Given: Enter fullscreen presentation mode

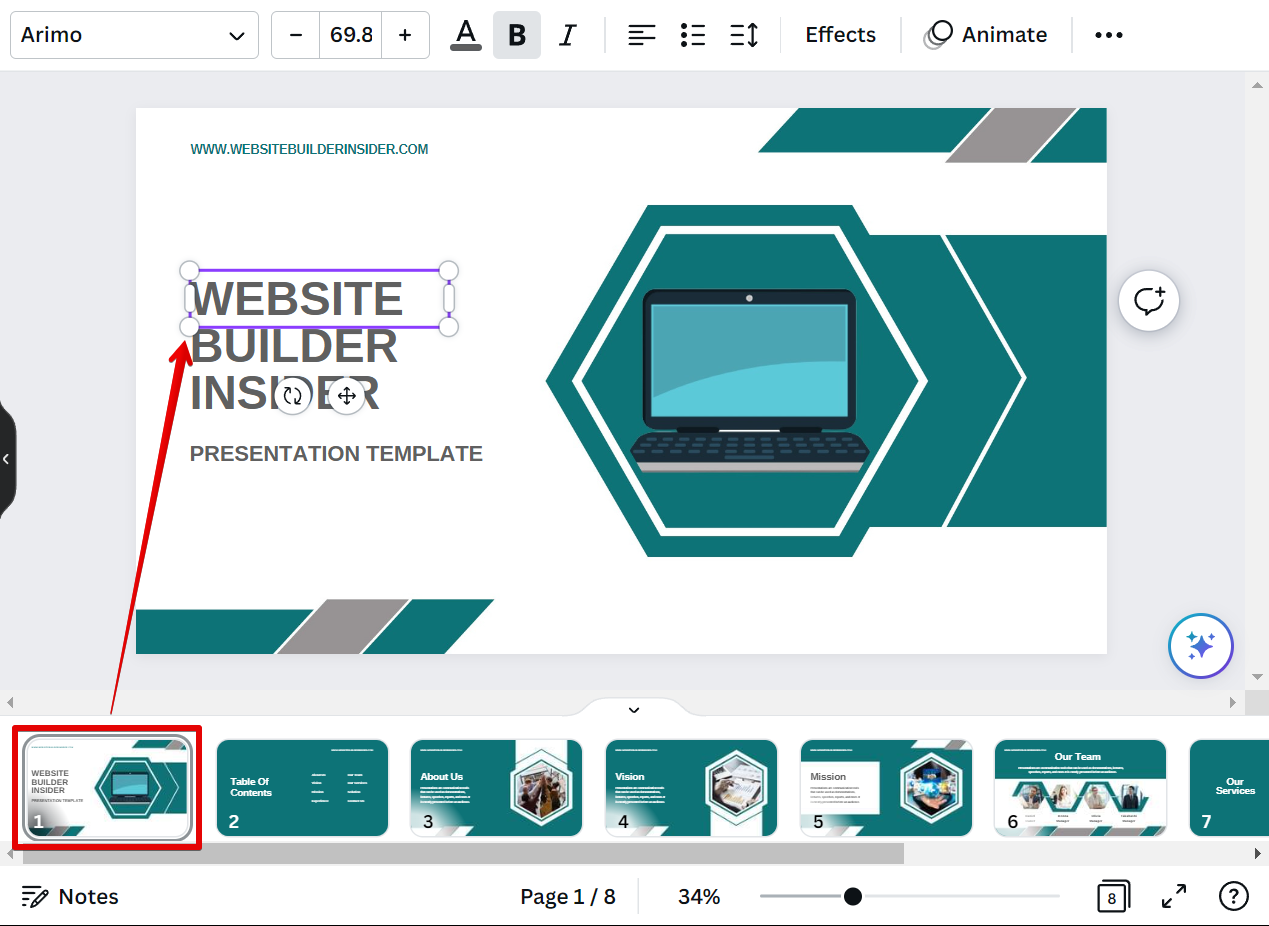Looking at the screenshot, I should (x=1174, y=897).
